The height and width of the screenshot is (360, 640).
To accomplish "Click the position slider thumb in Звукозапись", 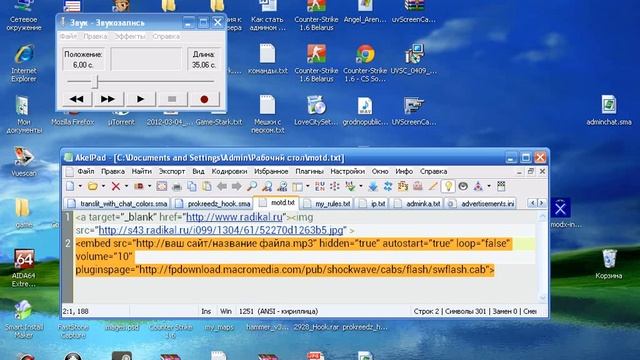I will coord(95,82).
